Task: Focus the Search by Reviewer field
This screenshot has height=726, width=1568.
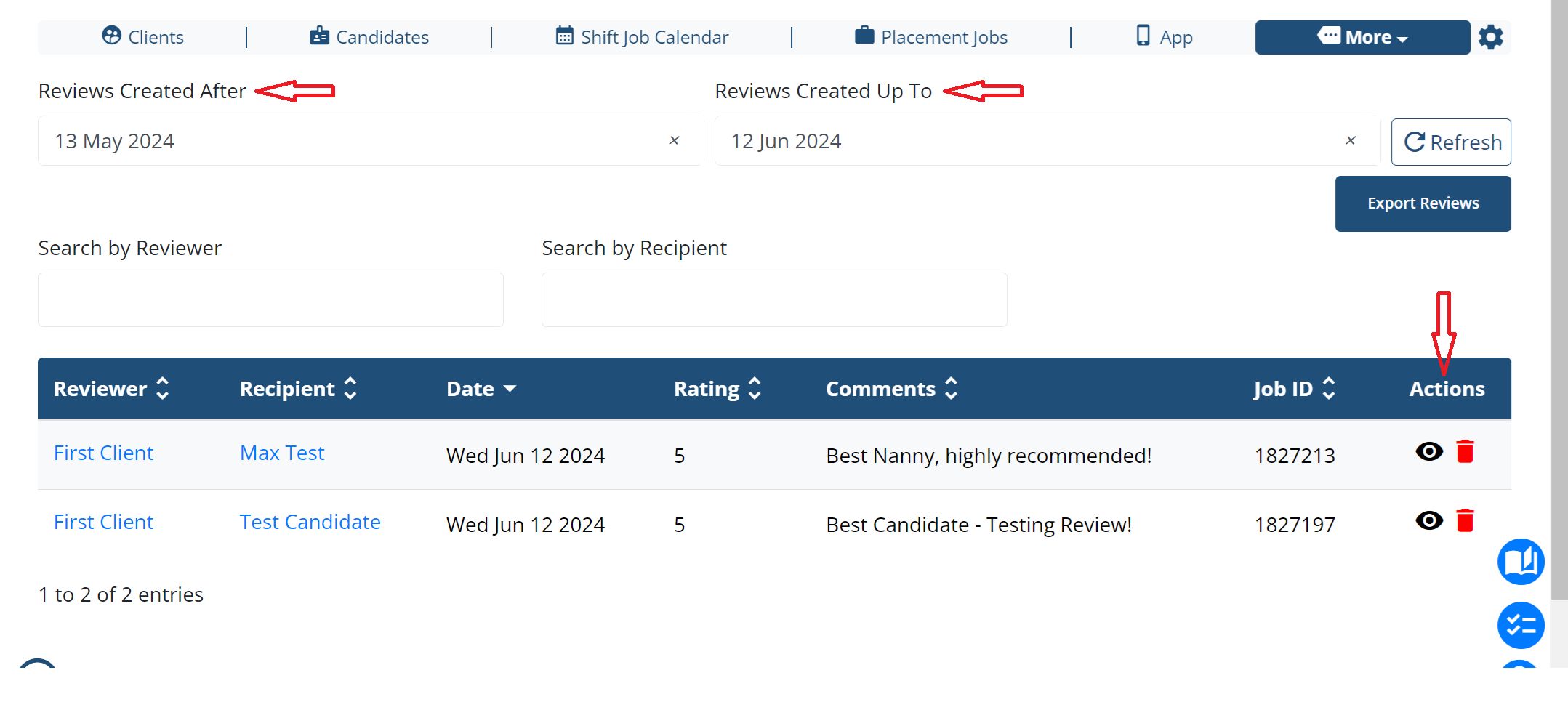Action: tap(270, 299)
